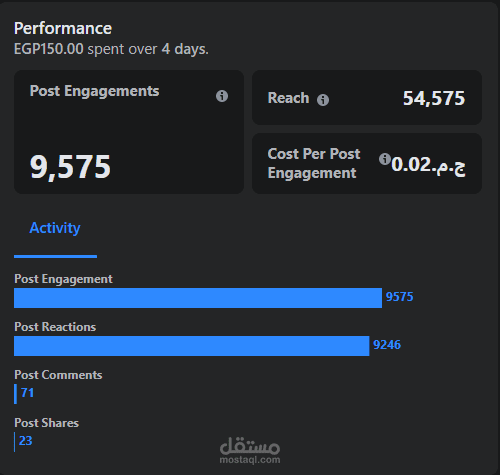The height and width of the screenshot is (475, 500).
Task: Open the Activity tab
Action: (x=55, y=228)
